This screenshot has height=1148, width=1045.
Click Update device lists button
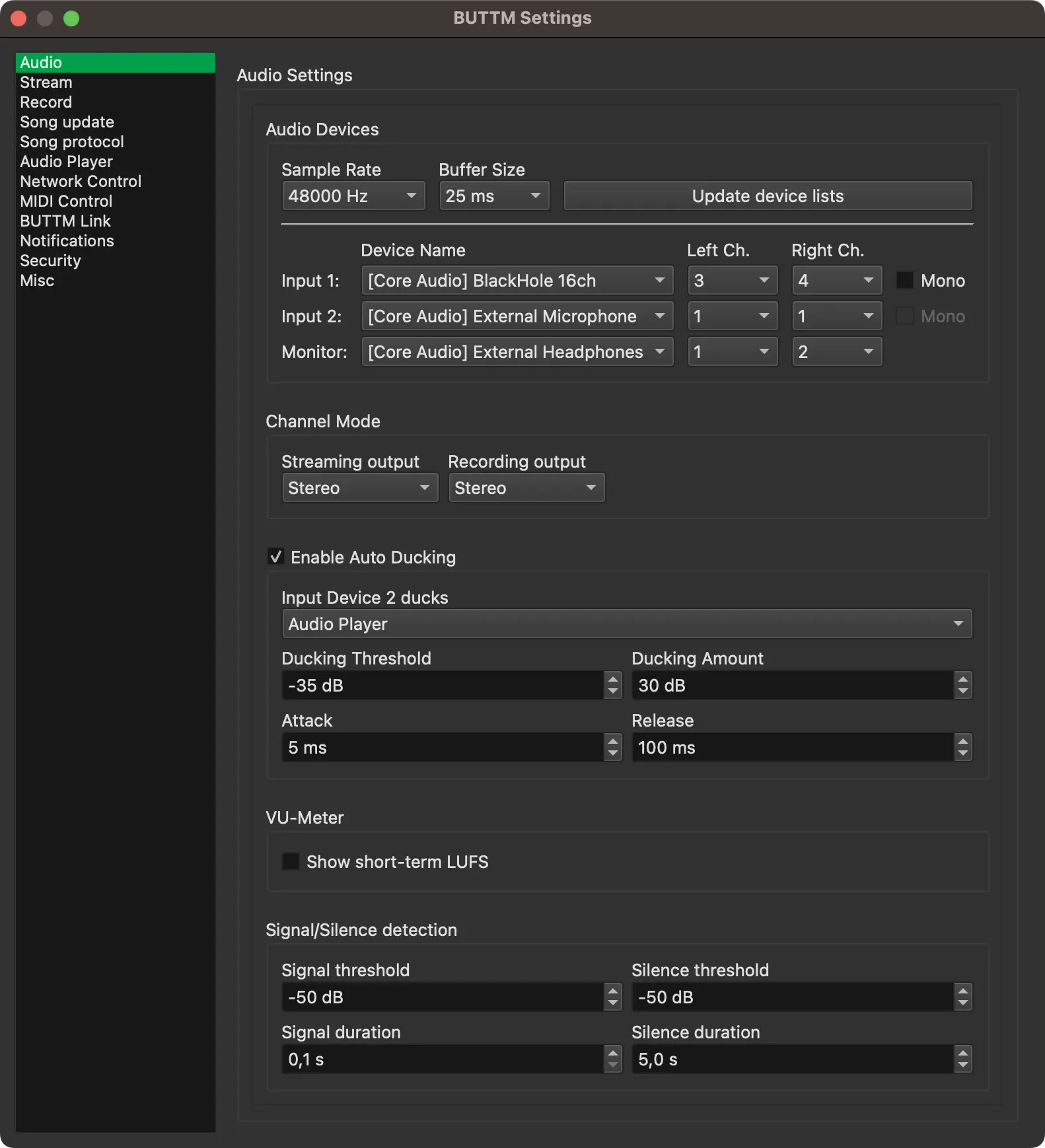tap(768, 196)
